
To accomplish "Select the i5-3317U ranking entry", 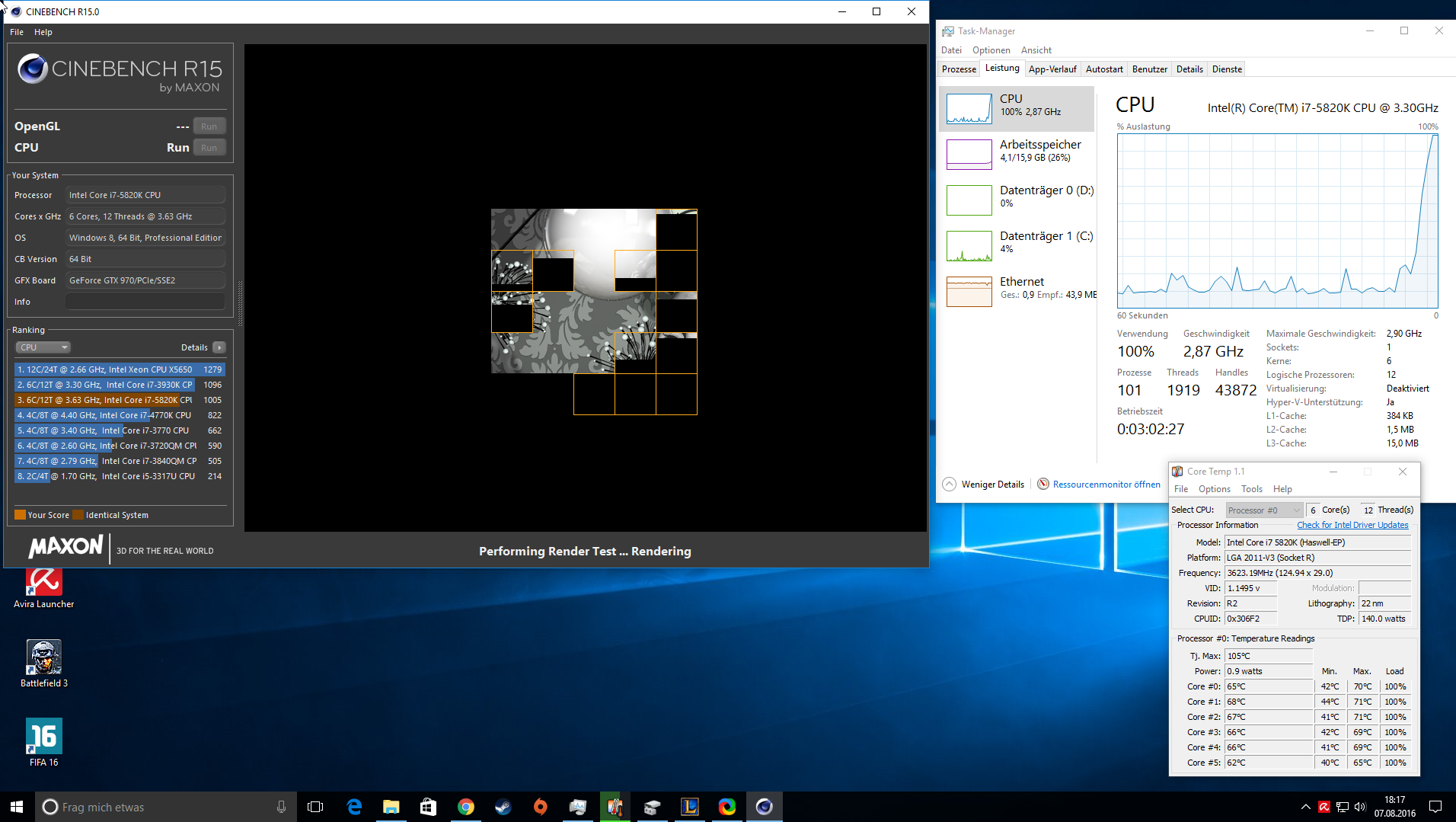I will point(120,476).
